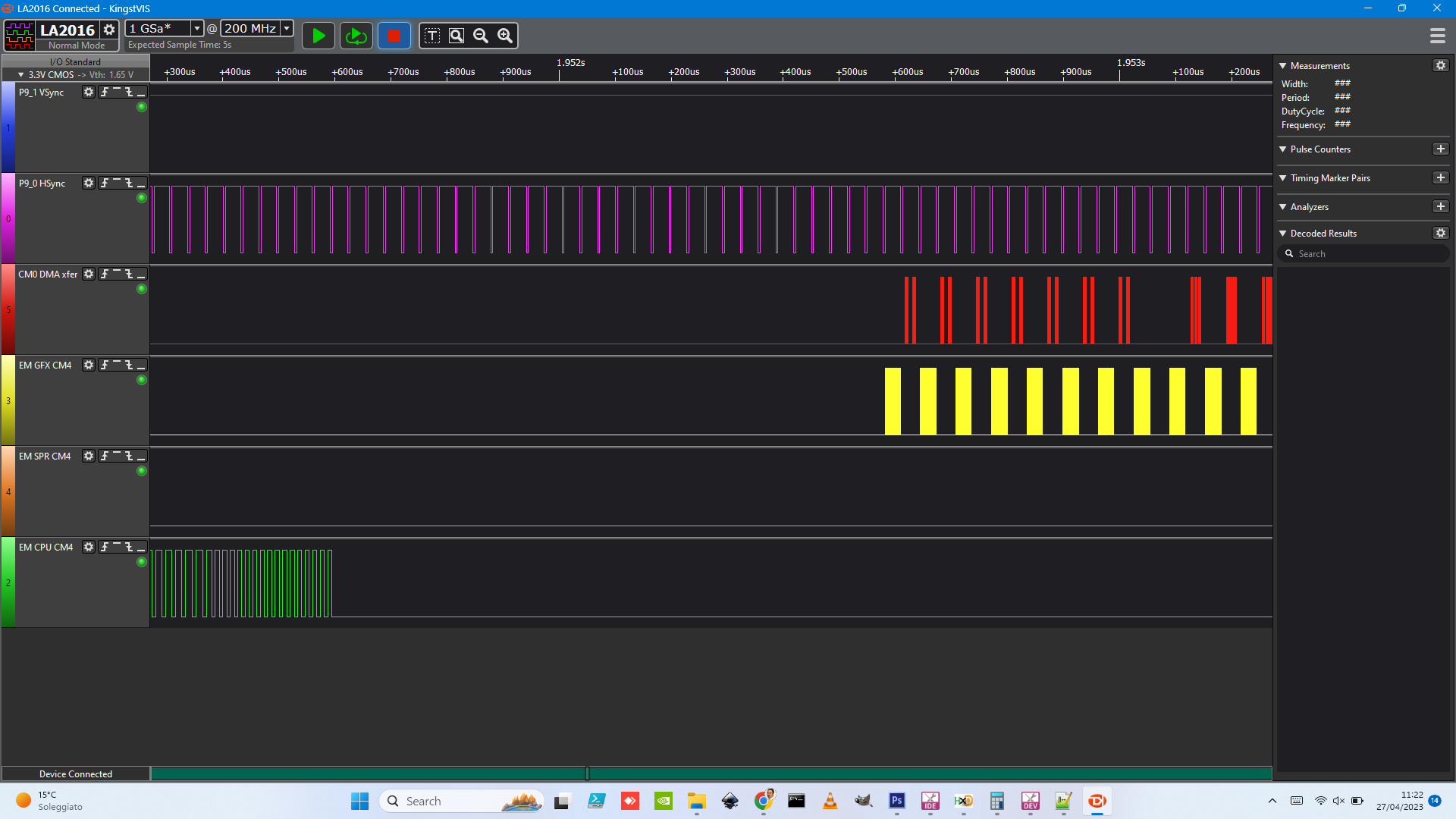Start single capture with green play button
The width and height of the screenshot is (1456, 819).
point(318,36)
